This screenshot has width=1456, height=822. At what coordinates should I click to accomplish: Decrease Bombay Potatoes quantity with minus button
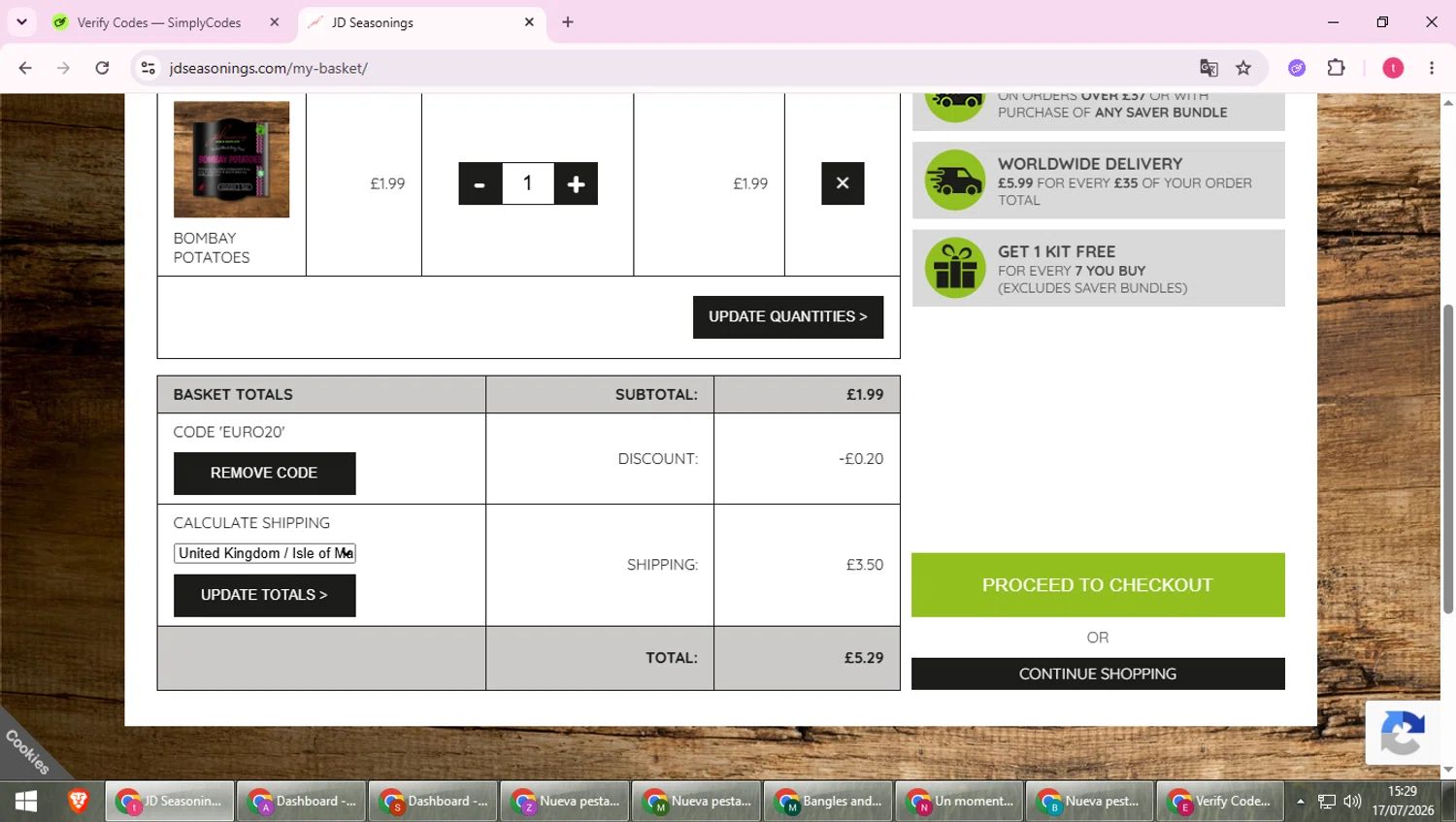pos(480,183)
